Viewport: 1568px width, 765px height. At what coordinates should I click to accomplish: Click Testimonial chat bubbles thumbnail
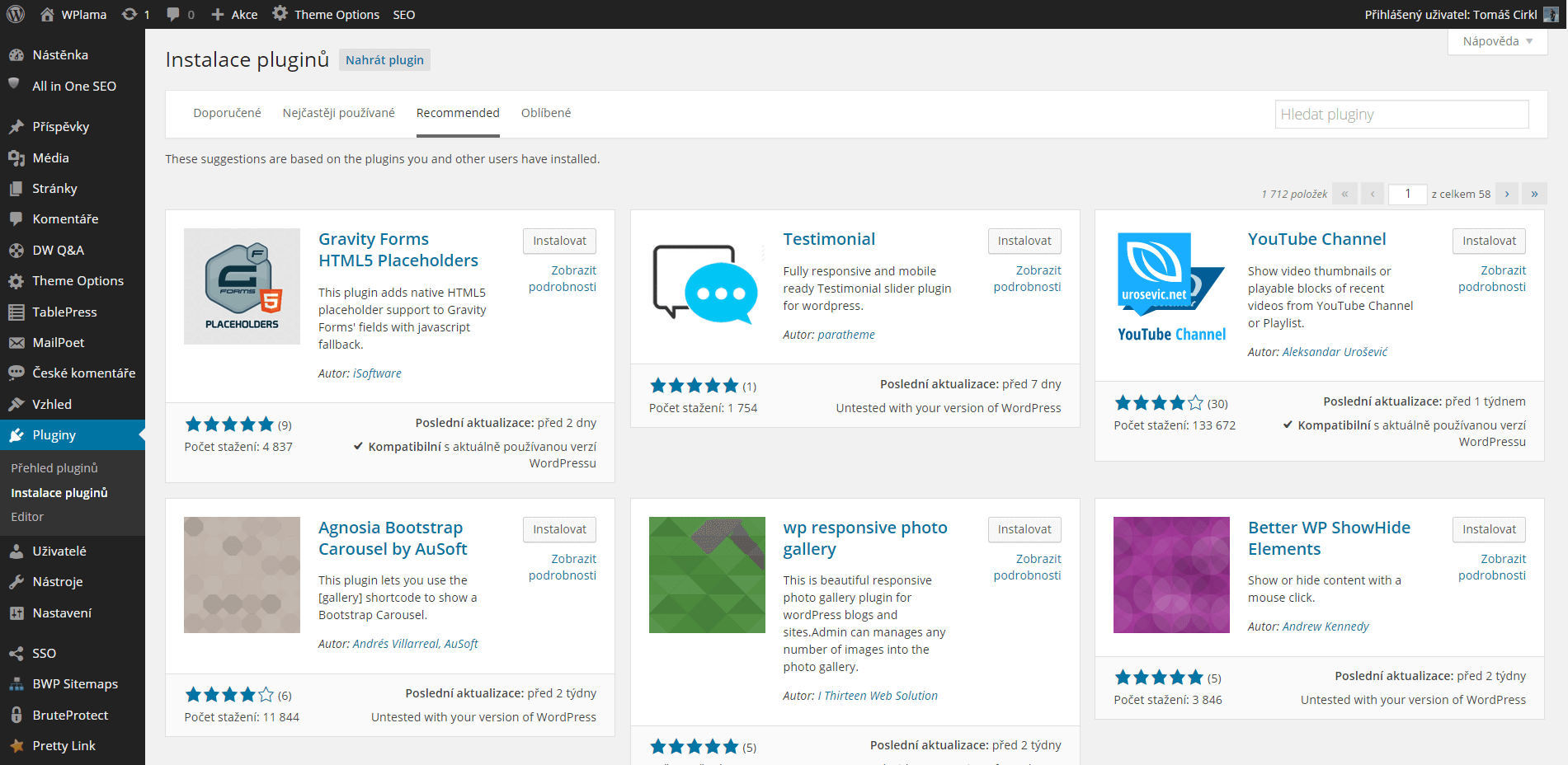pyautogui.click(x=707, y=286)
